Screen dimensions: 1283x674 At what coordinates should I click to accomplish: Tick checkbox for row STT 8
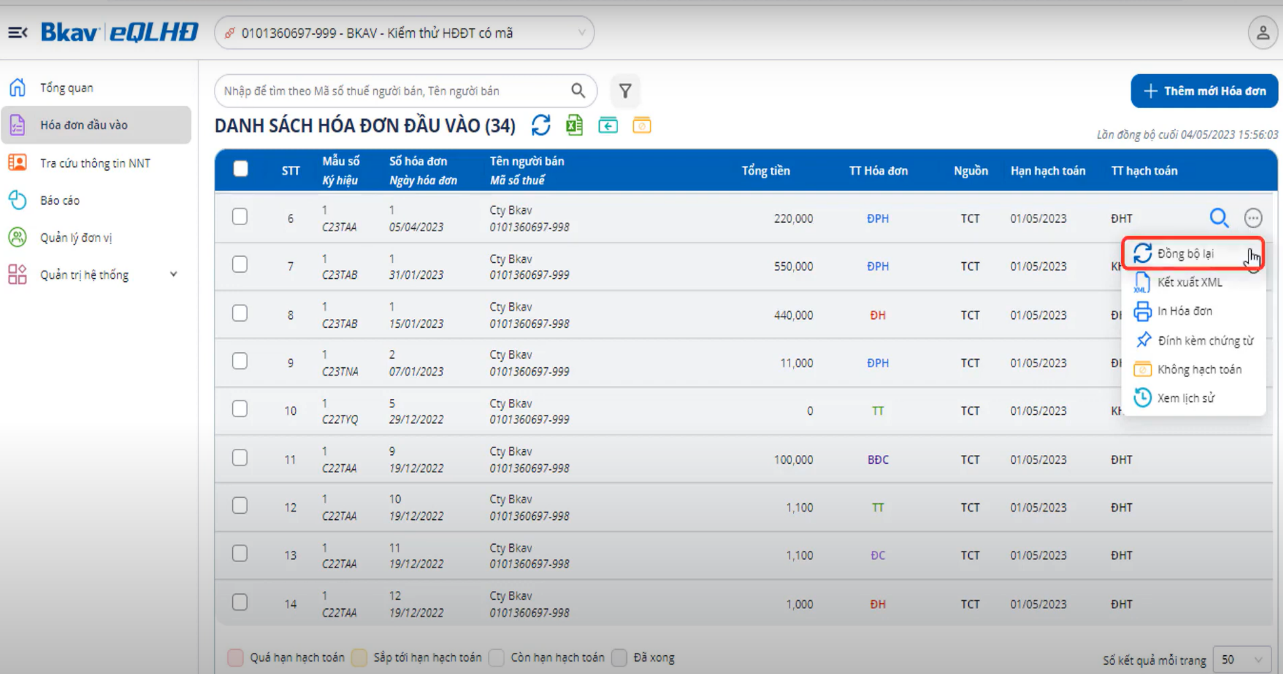tap(240, 313)
